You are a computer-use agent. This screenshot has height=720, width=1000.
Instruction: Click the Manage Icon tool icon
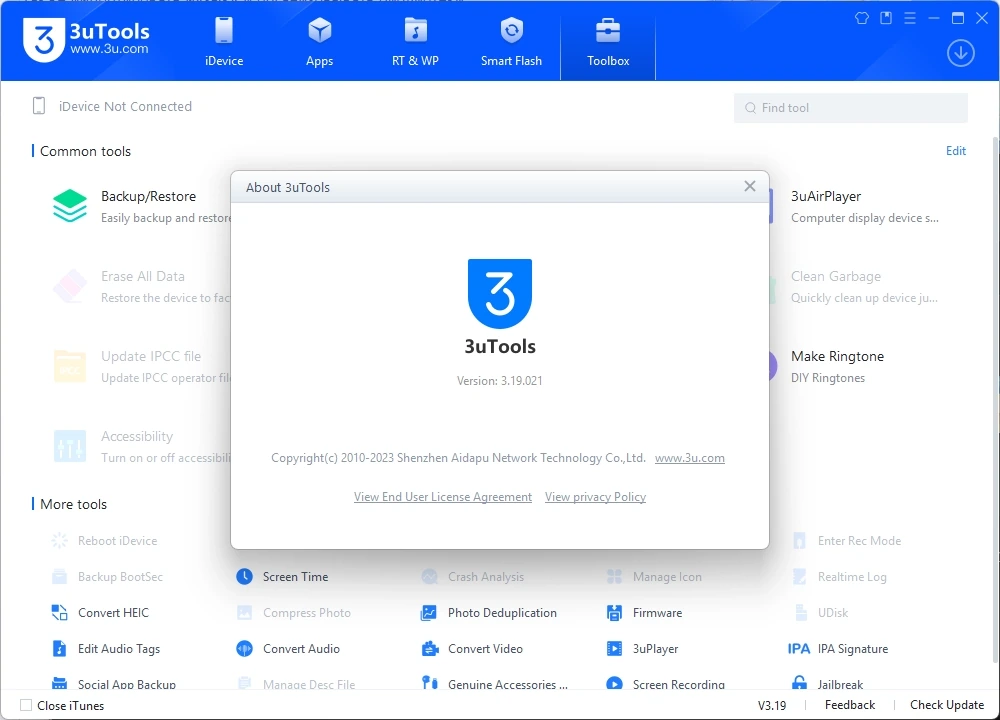click(x=614, y=577)
